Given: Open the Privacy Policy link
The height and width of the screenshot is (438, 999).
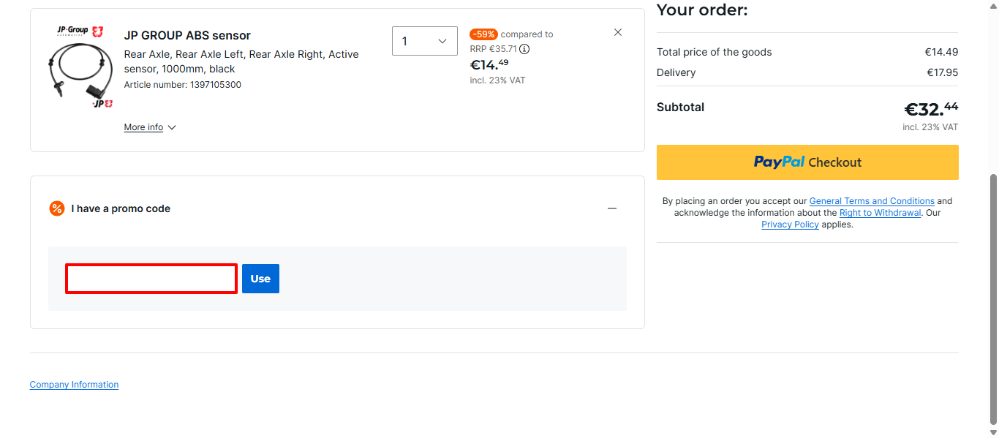Looking at the screenshot, I should 790,225.
